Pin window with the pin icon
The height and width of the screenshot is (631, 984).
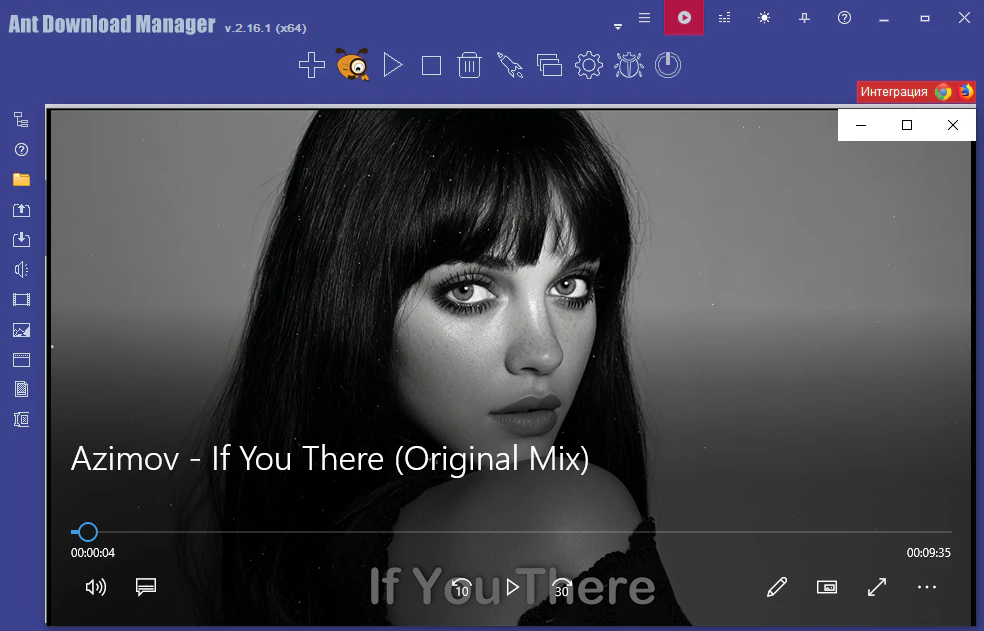[x=804, y=18]
